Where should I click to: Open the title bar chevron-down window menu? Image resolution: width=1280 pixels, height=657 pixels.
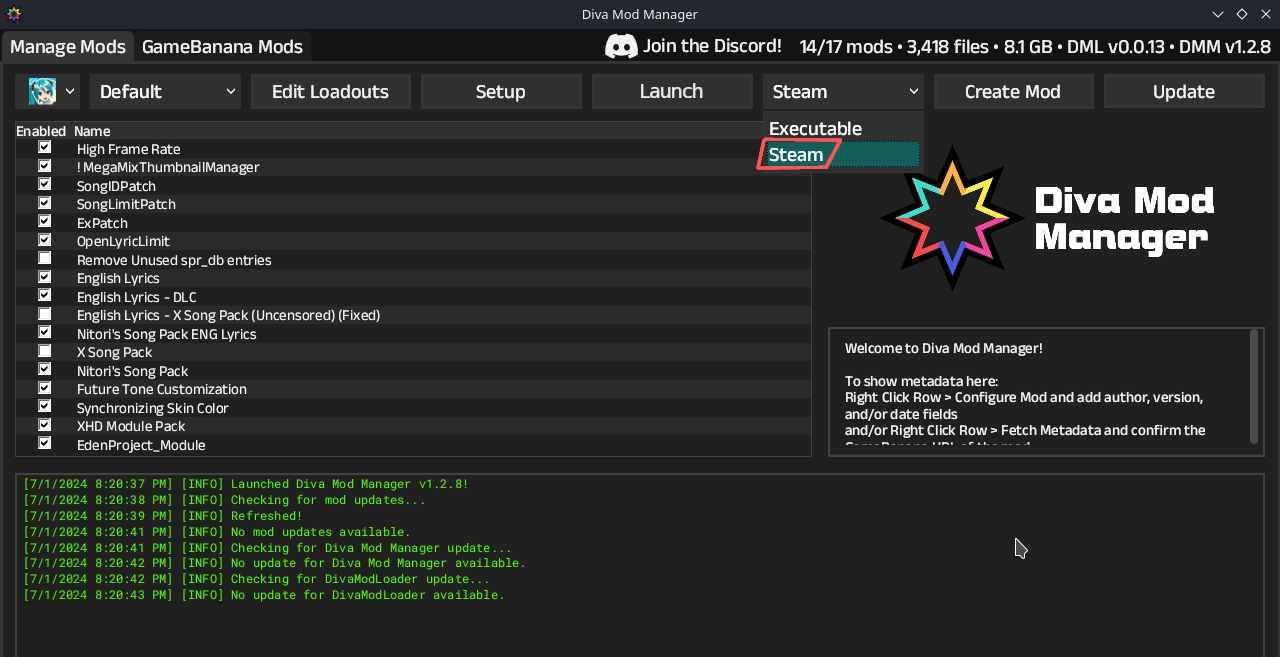coord(1218,14)
